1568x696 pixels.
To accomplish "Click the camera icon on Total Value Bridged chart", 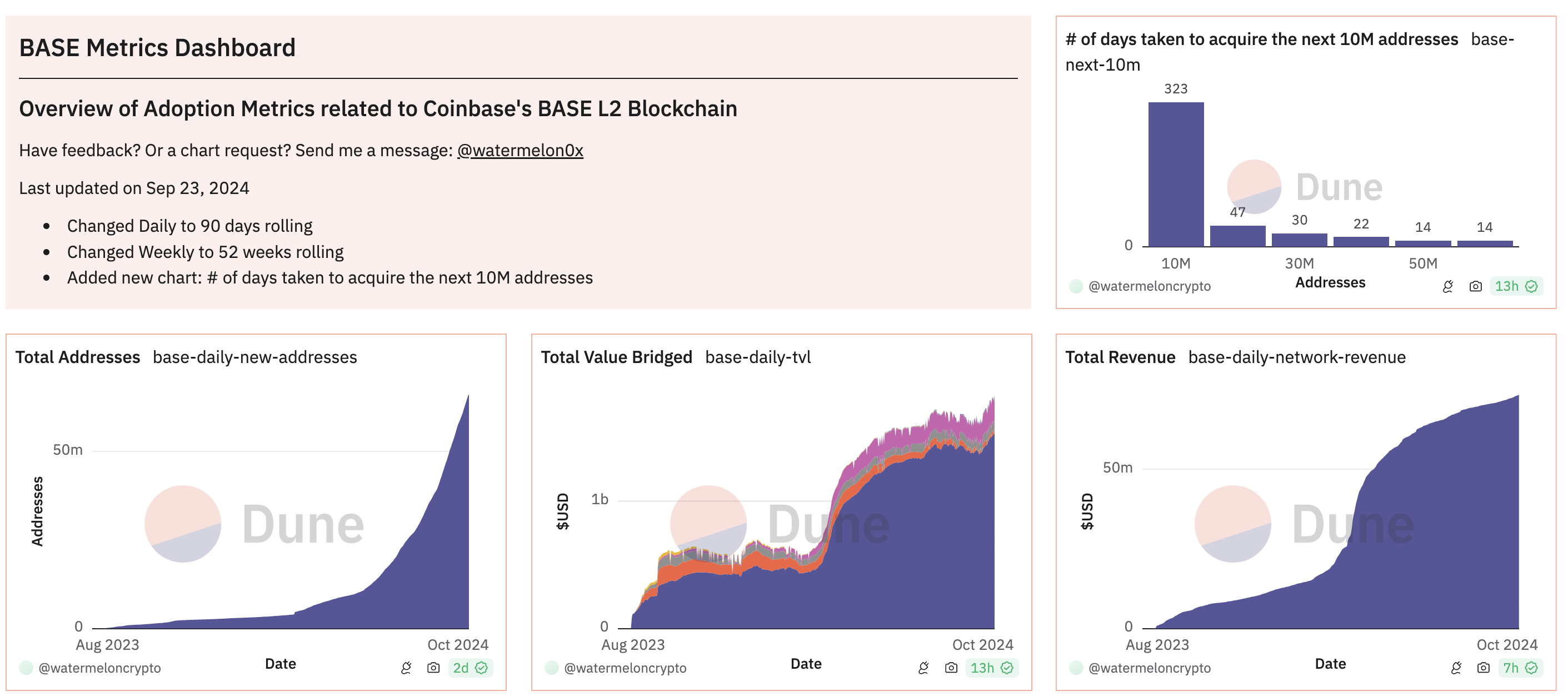I will pos(951,668).
